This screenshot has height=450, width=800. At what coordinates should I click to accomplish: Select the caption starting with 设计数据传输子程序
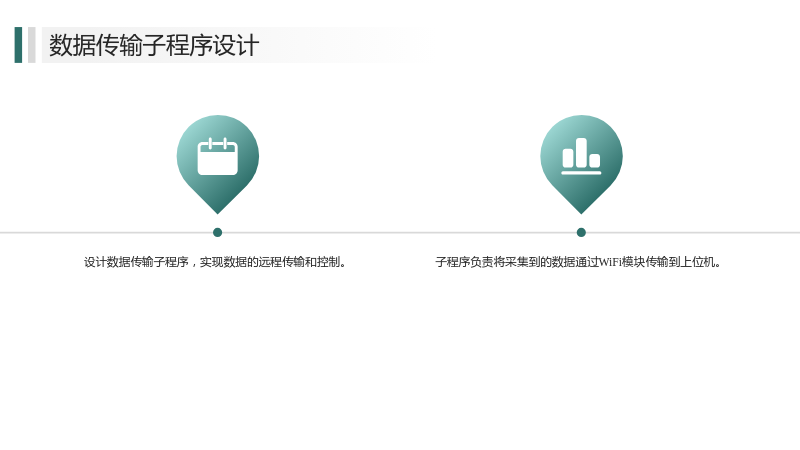pyautogui.click(x=215, y=262)
